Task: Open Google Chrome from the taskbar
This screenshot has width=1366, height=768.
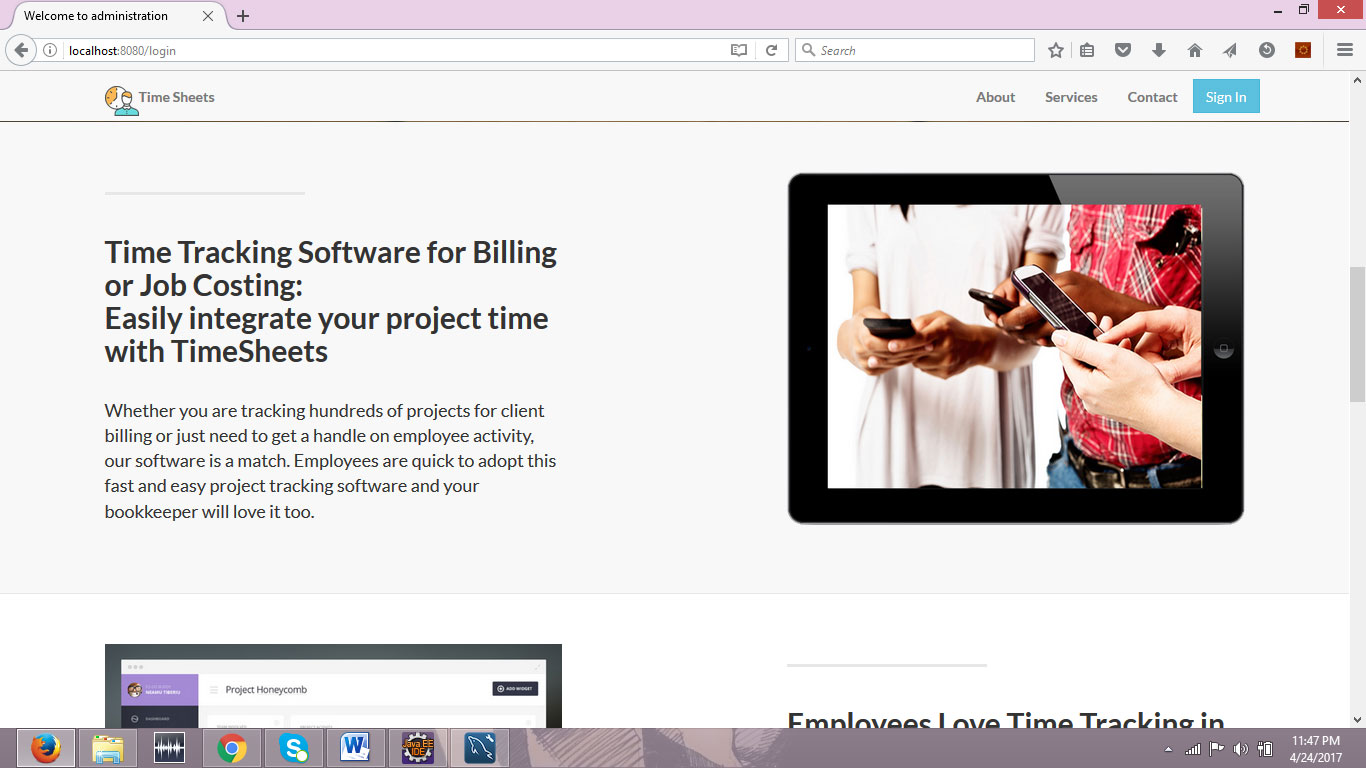Action: pyautogui.click(x=232, y=748)
